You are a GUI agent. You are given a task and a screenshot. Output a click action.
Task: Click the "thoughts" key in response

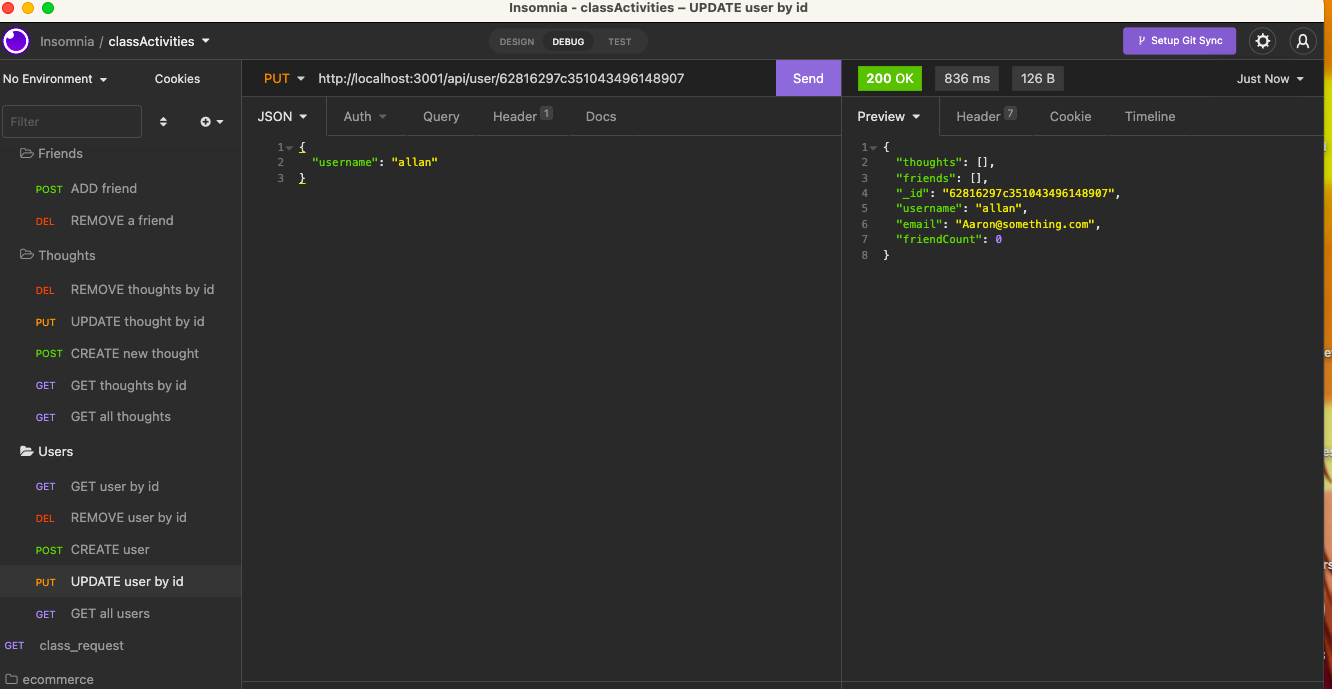click(x=929, y=162)
